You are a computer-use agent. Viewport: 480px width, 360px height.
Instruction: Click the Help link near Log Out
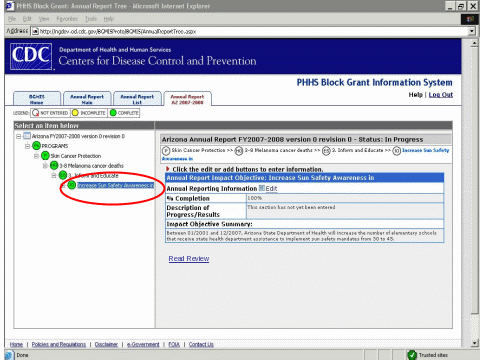click(415, 95)
